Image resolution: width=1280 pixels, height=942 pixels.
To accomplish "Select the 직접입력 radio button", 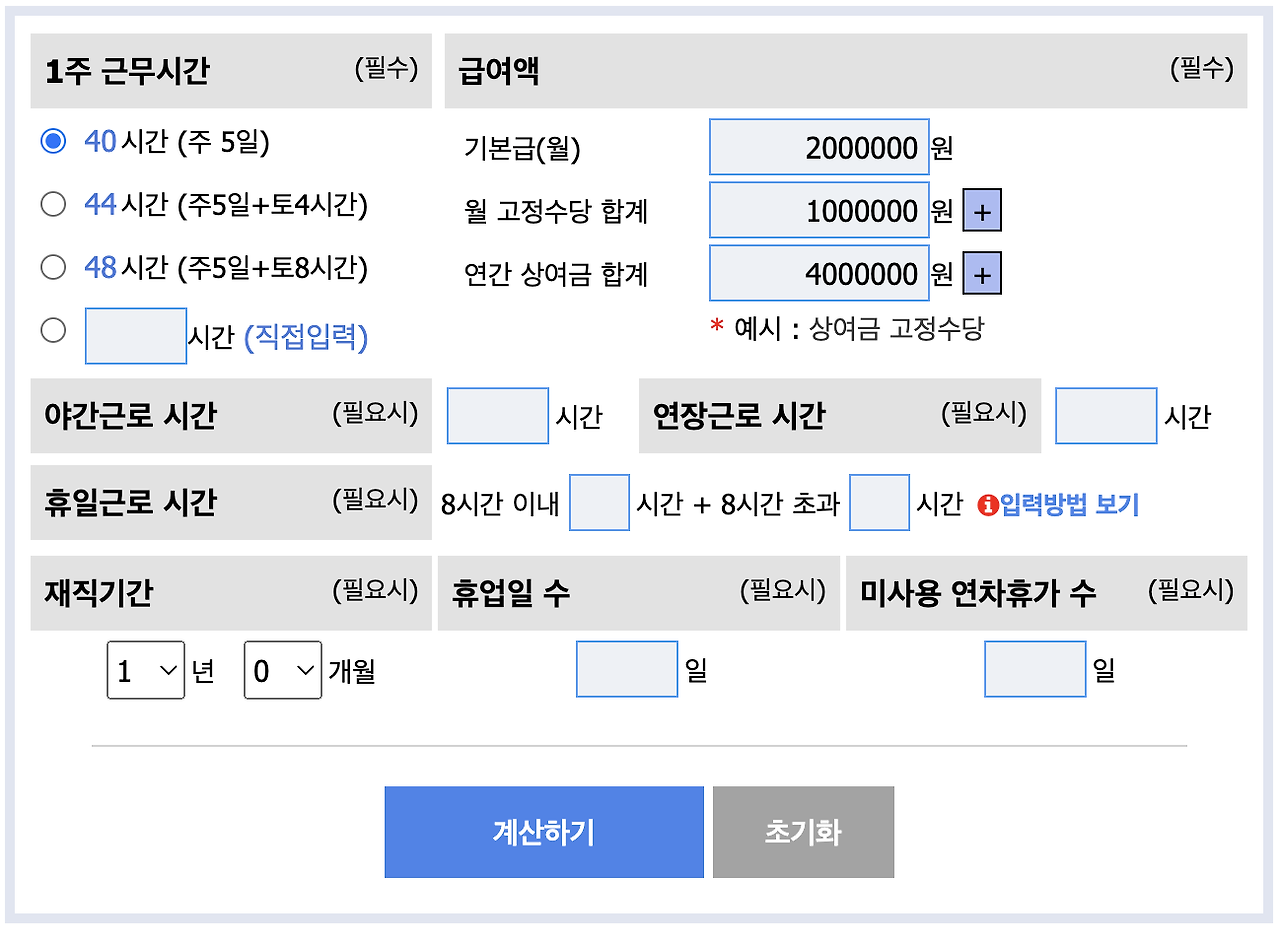I will [53, 330].
